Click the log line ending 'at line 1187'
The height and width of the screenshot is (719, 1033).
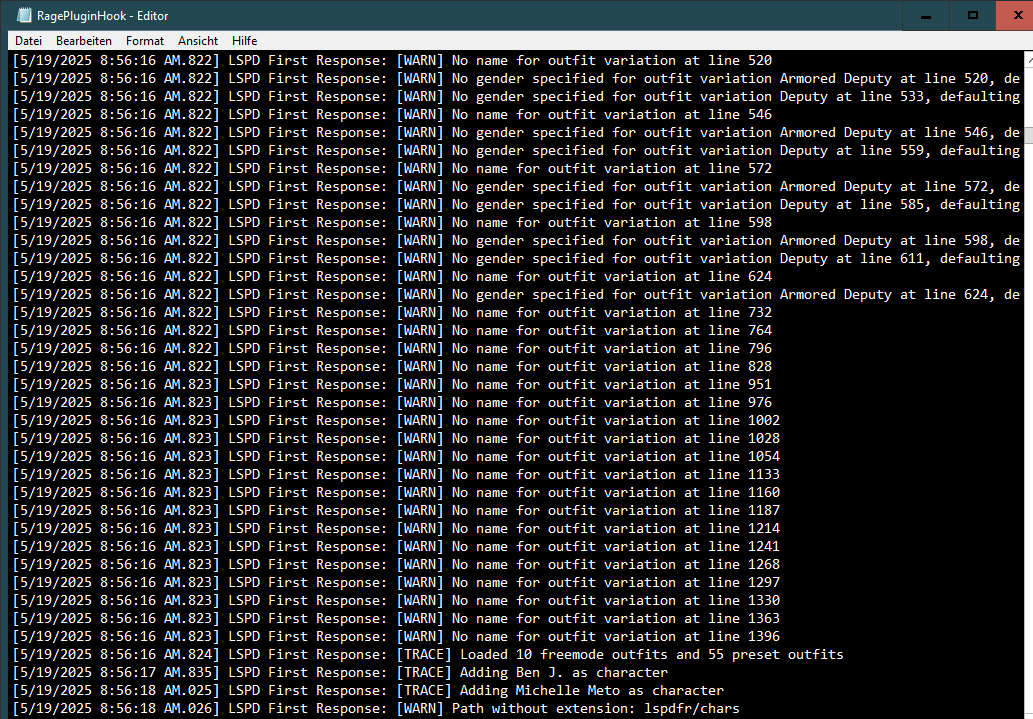[x=396, y=511]
